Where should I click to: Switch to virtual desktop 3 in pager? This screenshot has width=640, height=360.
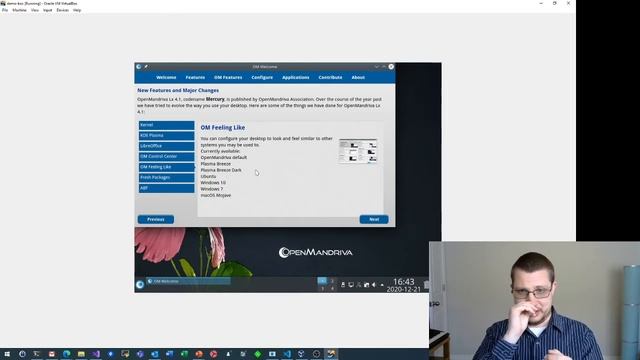[322, 288]
